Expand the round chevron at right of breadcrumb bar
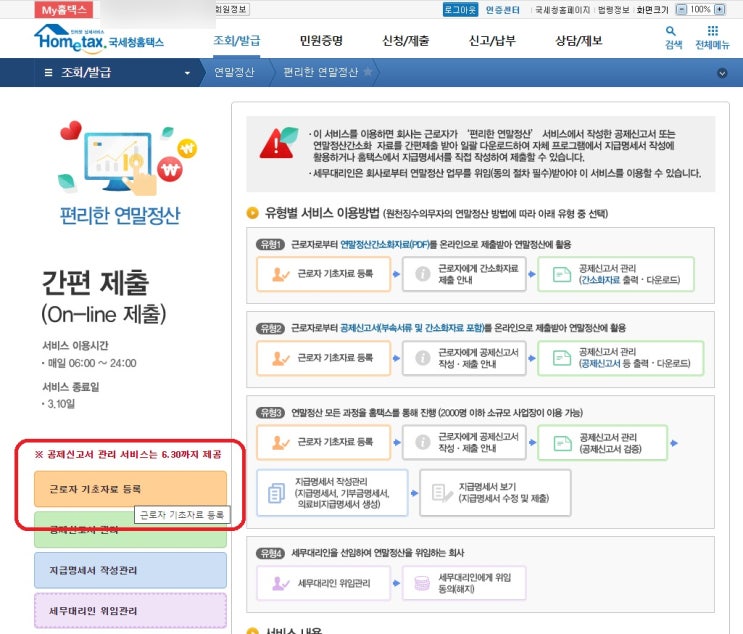 coord(722,73)
